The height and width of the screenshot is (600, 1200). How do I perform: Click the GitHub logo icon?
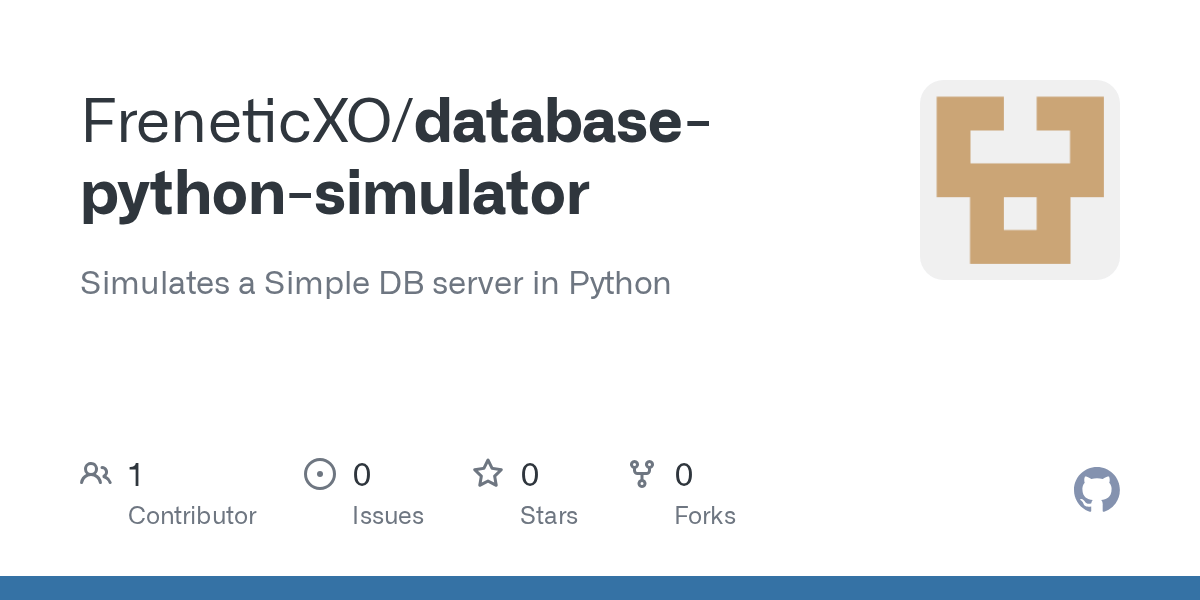click(x=1096, y=490)
